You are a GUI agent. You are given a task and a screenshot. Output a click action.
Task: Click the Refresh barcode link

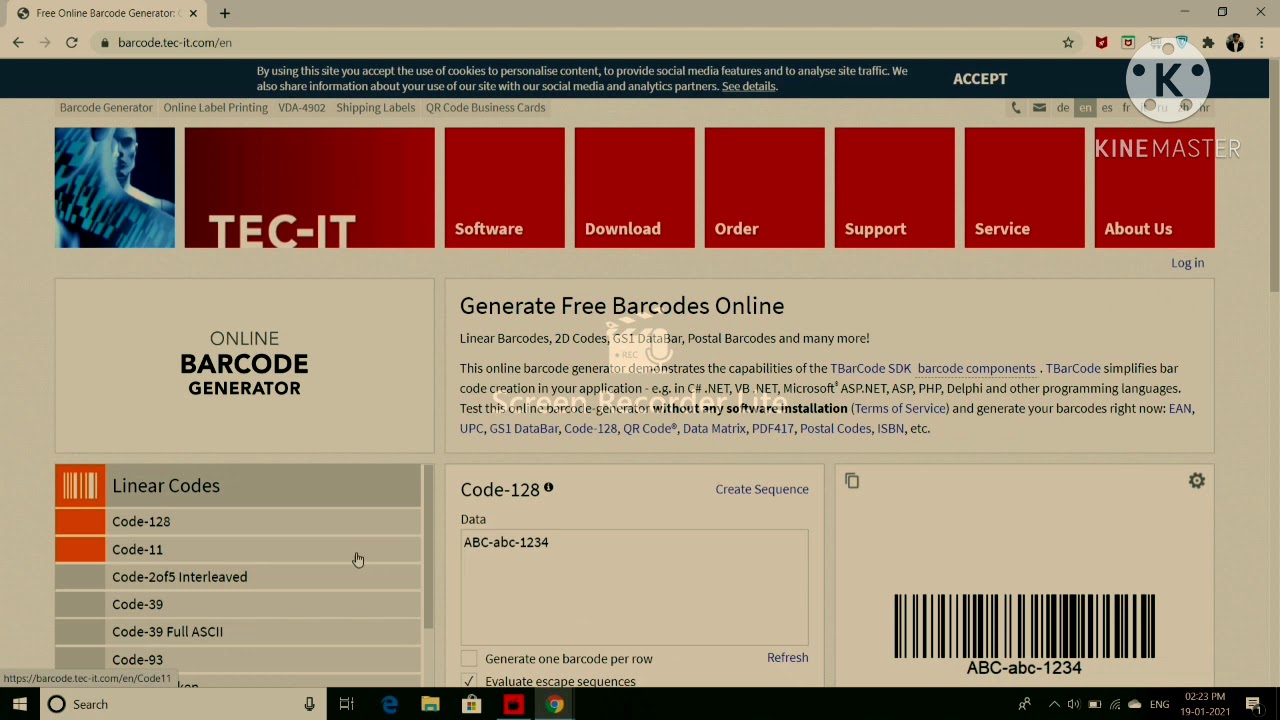point(788,657)
